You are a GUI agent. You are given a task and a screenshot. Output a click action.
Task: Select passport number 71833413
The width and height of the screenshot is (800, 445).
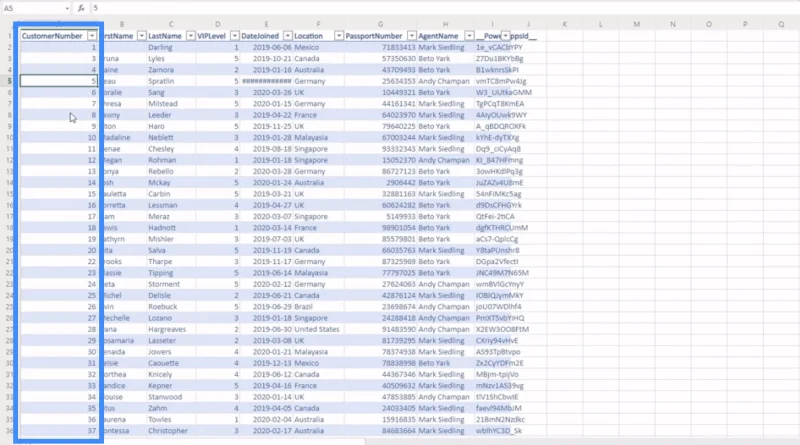click(380, 47)
